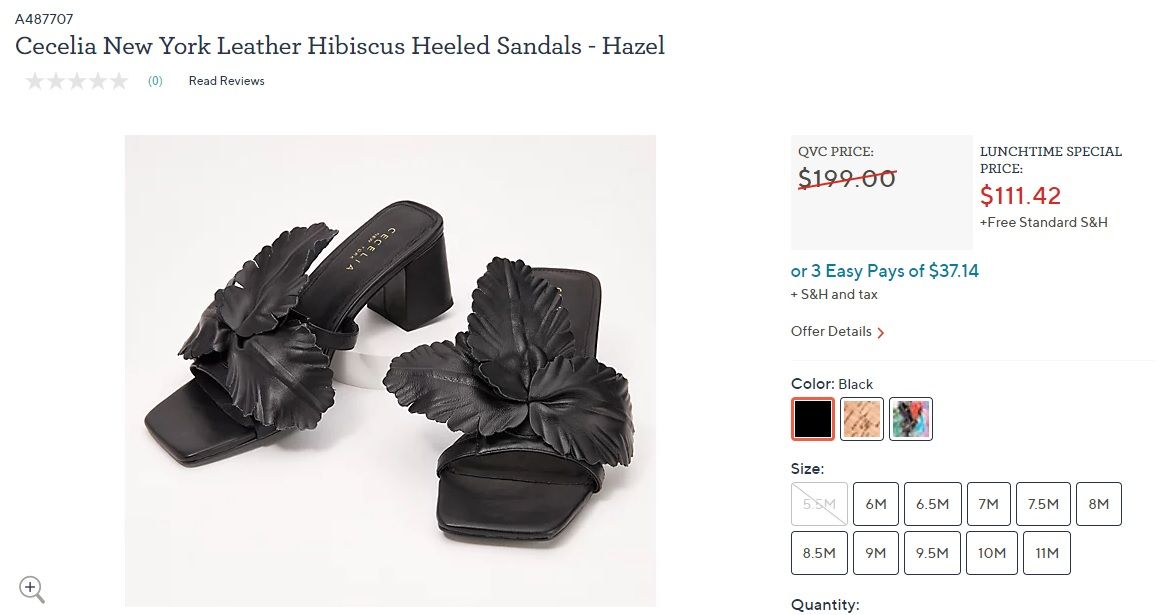Select size 8M
Screen dimensions: 1176x615
(1099, 504)
